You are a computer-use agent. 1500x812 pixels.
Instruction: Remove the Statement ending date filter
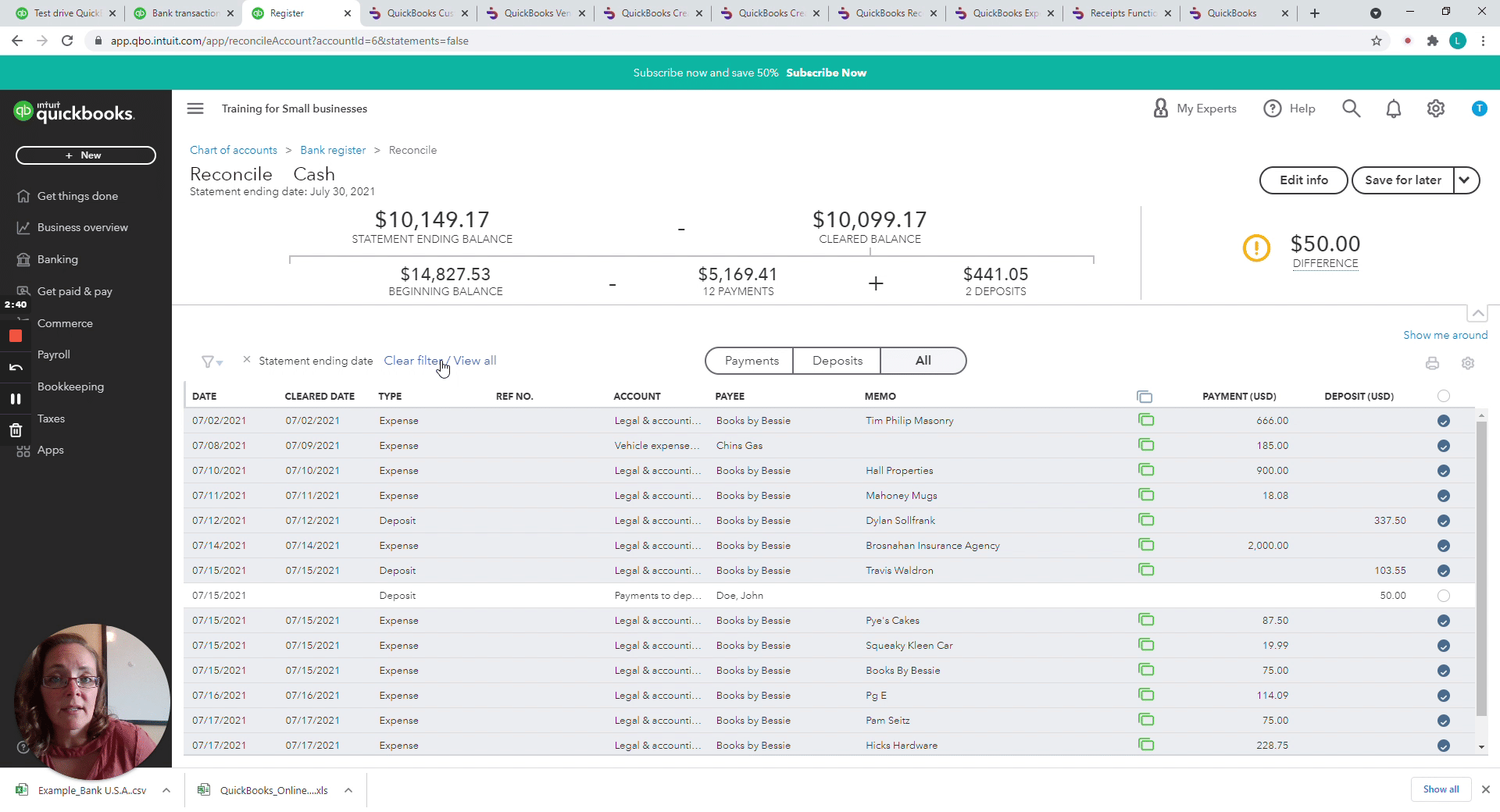(x=247, y=360)
